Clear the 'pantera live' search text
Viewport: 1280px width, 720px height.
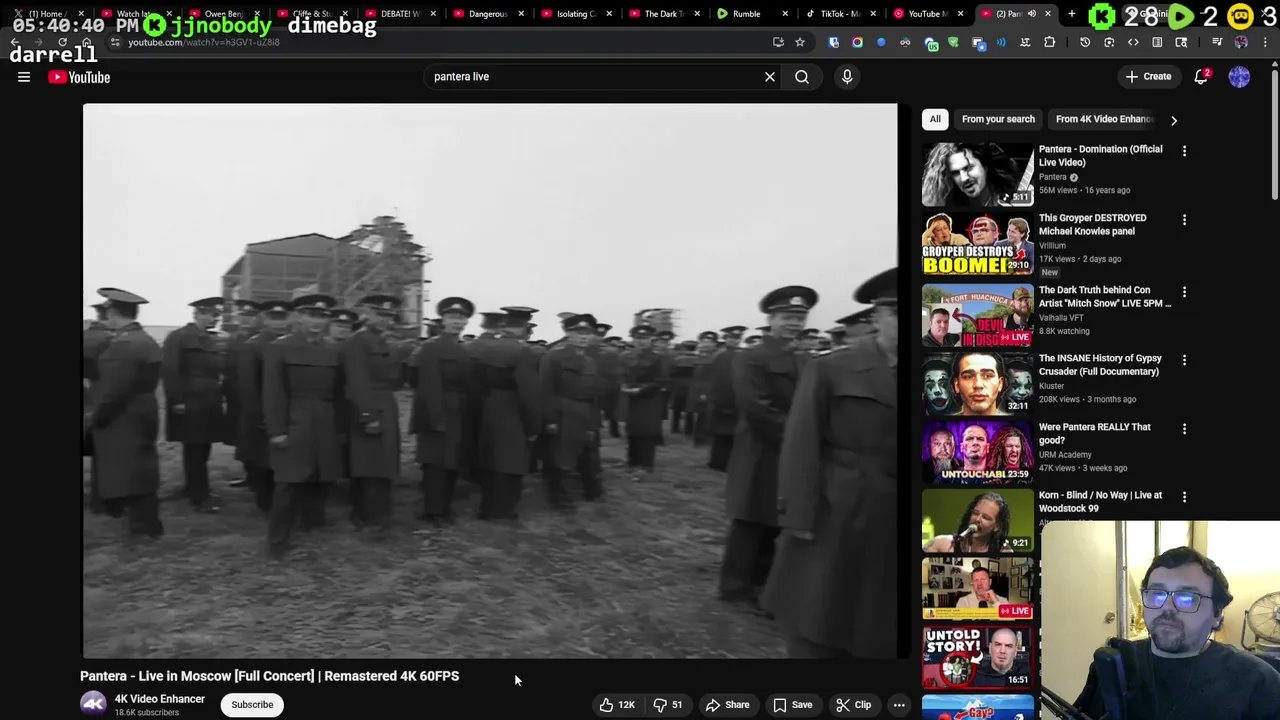[770, 77]
